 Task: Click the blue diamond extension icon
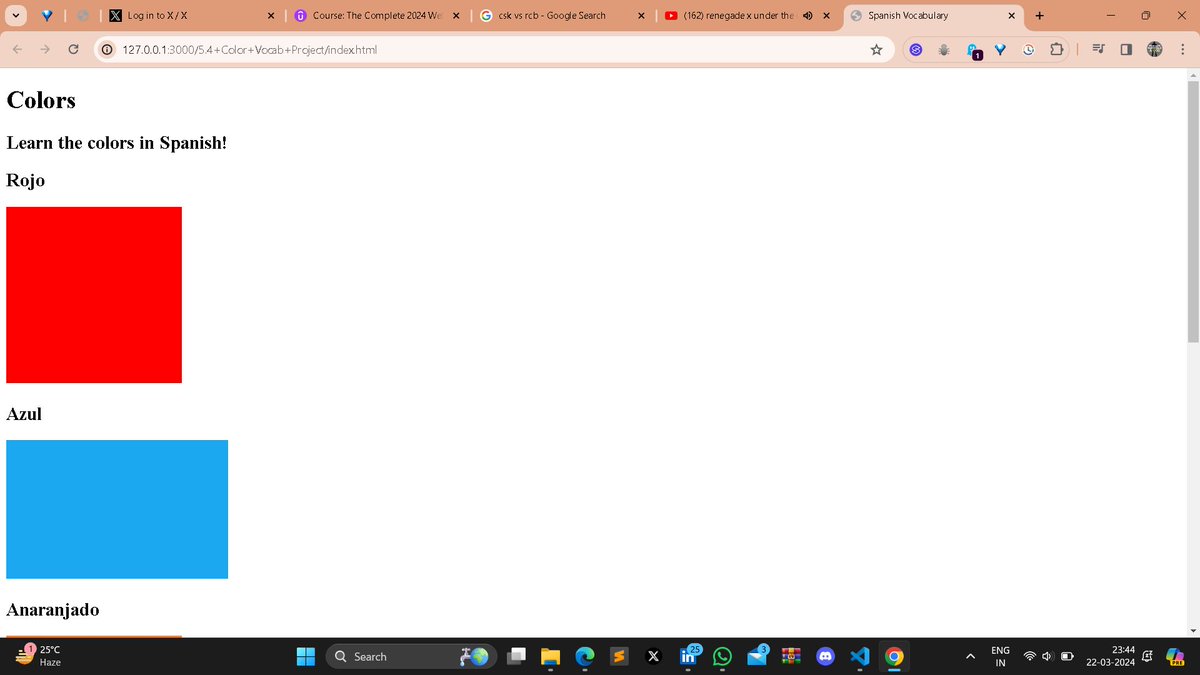(x=1000, y=49)
